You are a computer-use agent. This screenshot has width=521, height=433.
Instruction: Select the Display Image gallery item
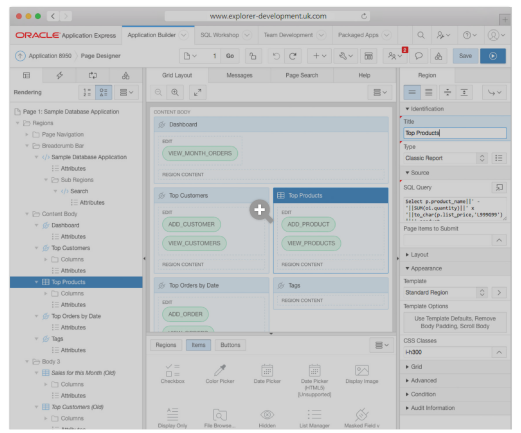[x=362, y=374]
